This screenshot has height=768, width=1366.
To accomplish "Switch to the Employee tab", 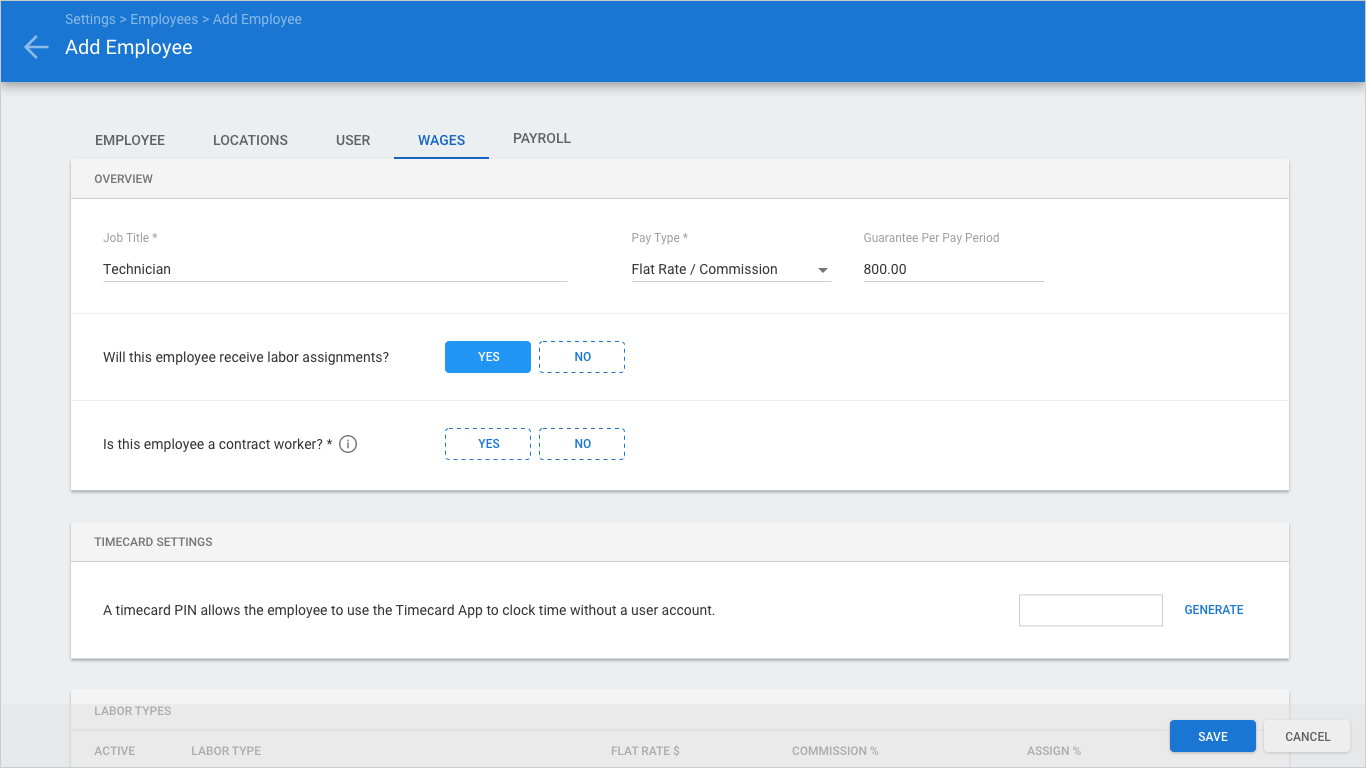I will click(x=130, y=140).
